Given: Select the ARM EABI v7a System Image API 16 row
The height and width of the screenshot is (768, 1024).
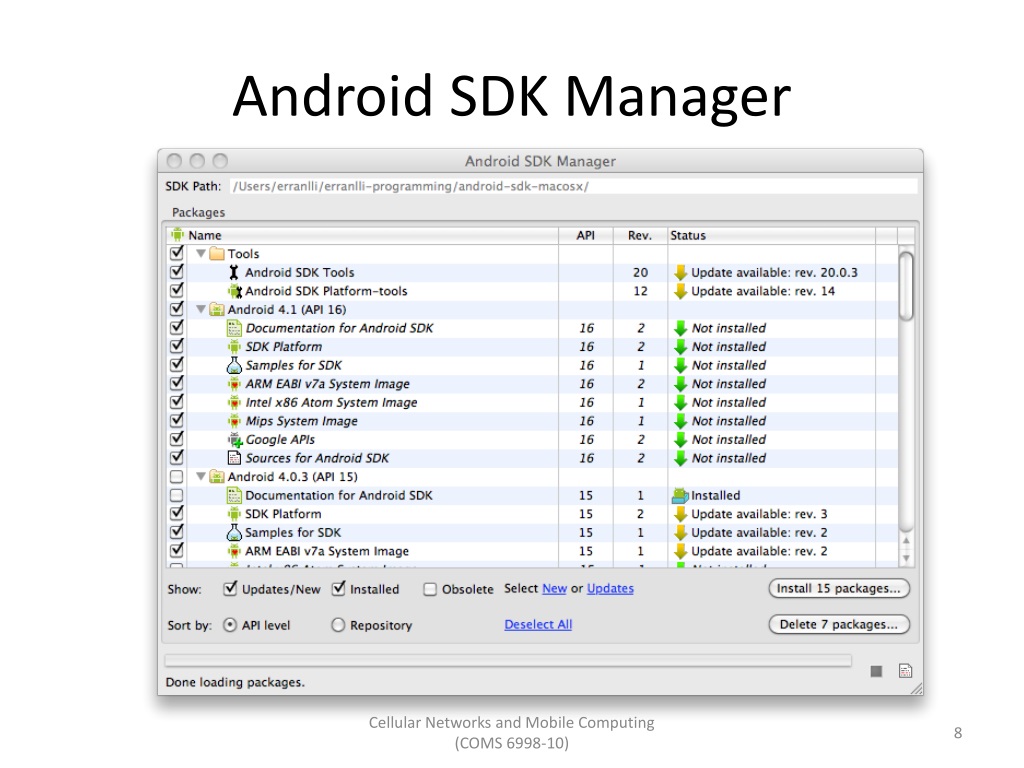Looking at the screenshot, I should (533, 384).
